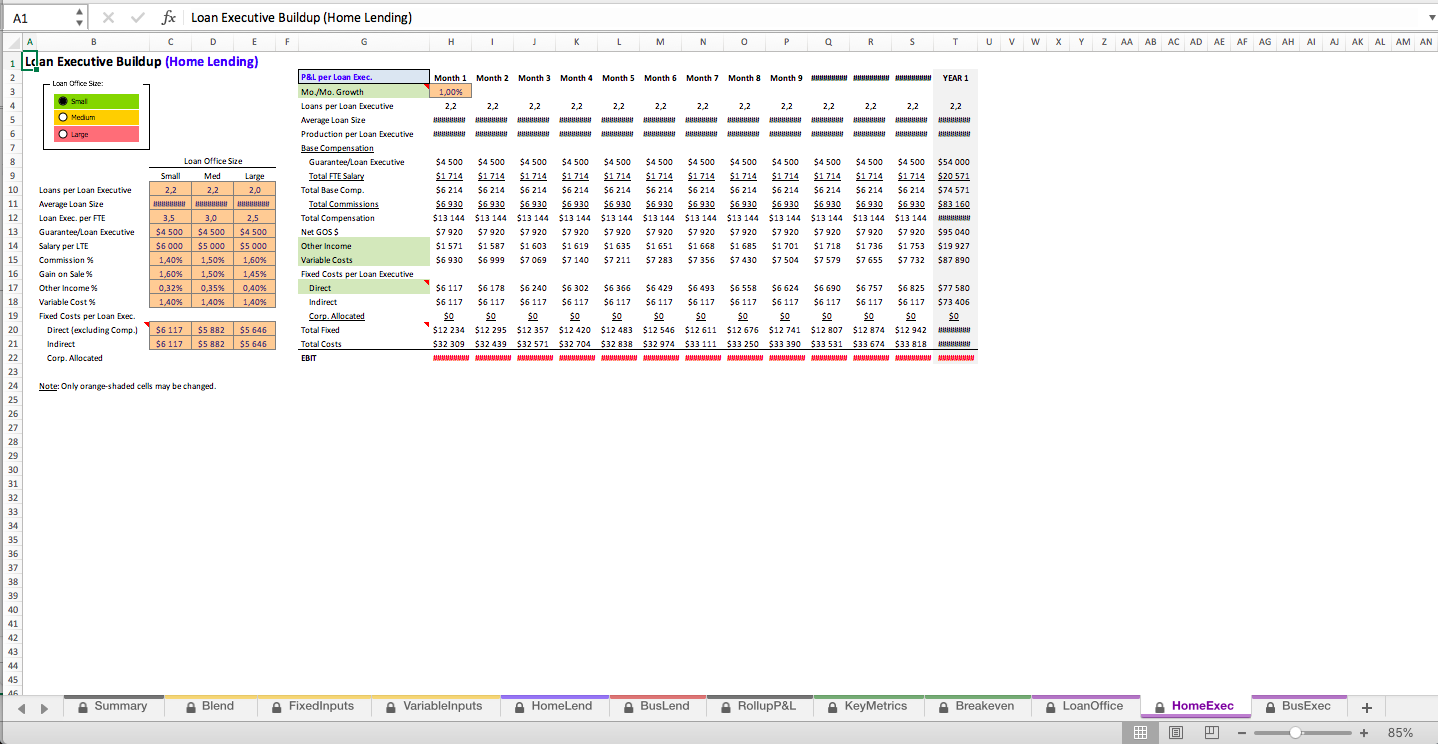
Task: Click the YEAR 1 column heading cell
Action: (955, 77)
